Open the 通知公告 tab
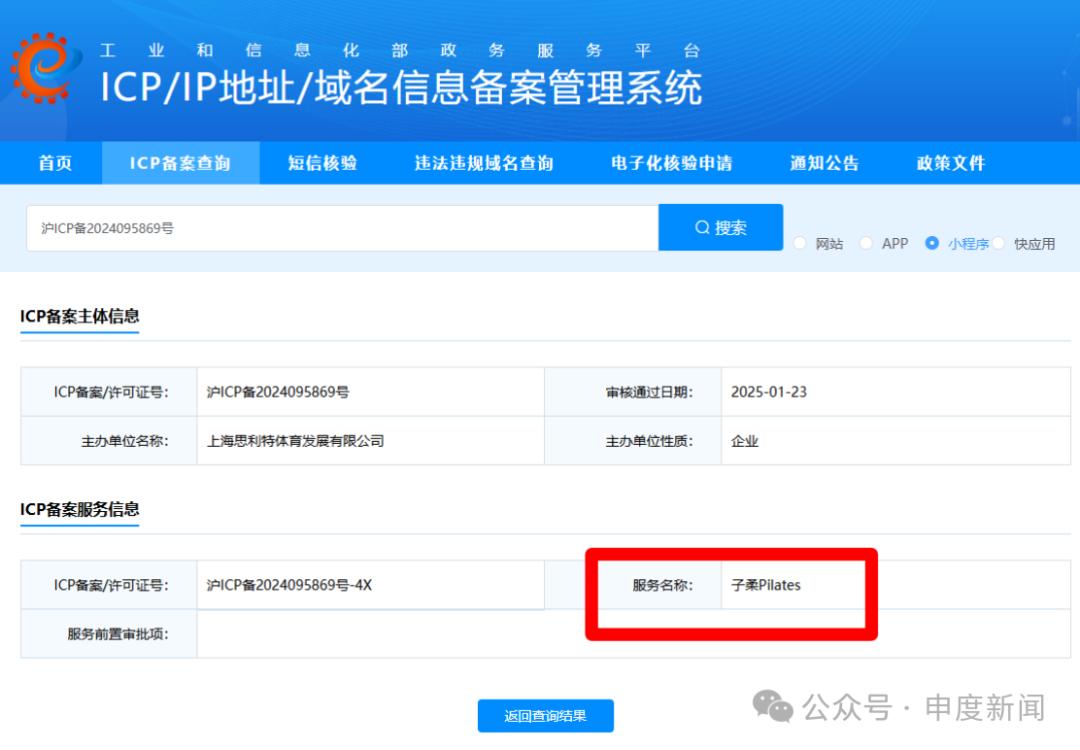This screenshot has width=1080, height=750. 824,163
